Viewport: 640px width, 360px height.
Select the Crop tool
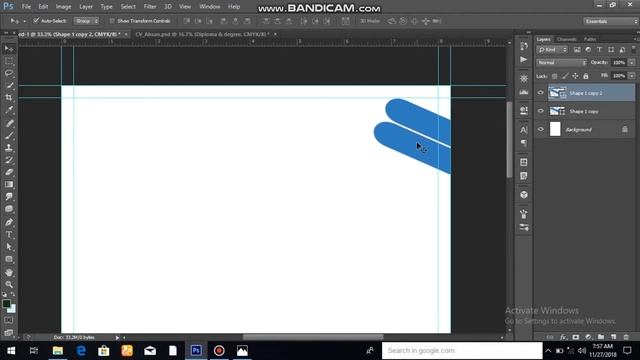[x=9, y=98]
